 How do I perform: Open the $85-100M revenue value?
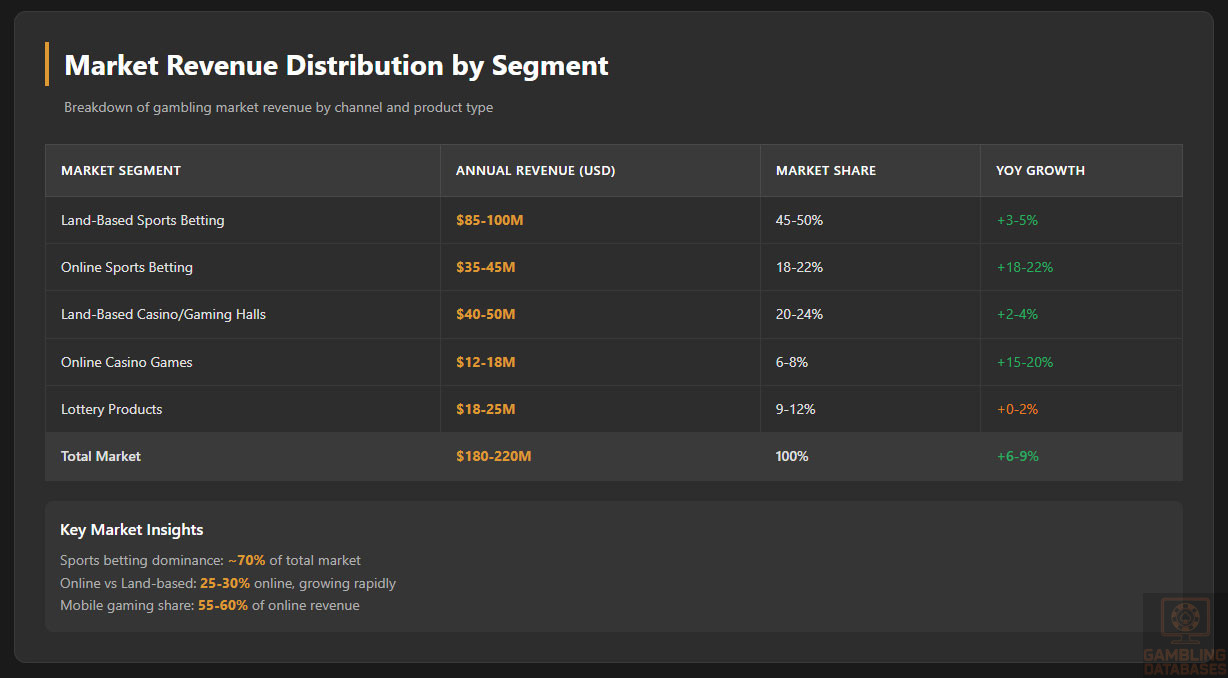pyautogui.click(x=489, y=220)
